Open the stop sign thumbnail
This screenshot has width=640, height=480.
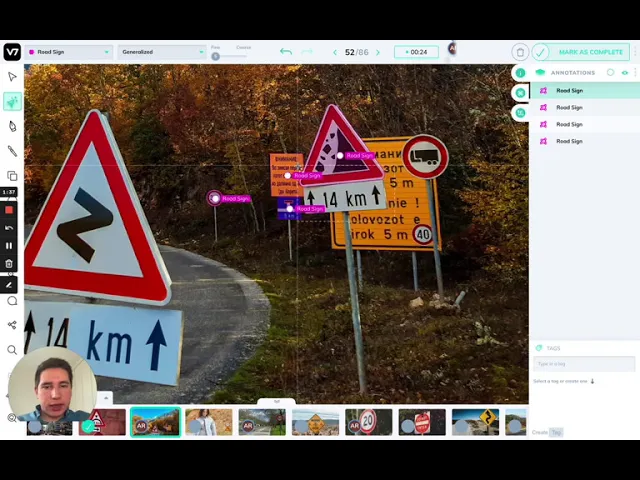tap(422, 422)
